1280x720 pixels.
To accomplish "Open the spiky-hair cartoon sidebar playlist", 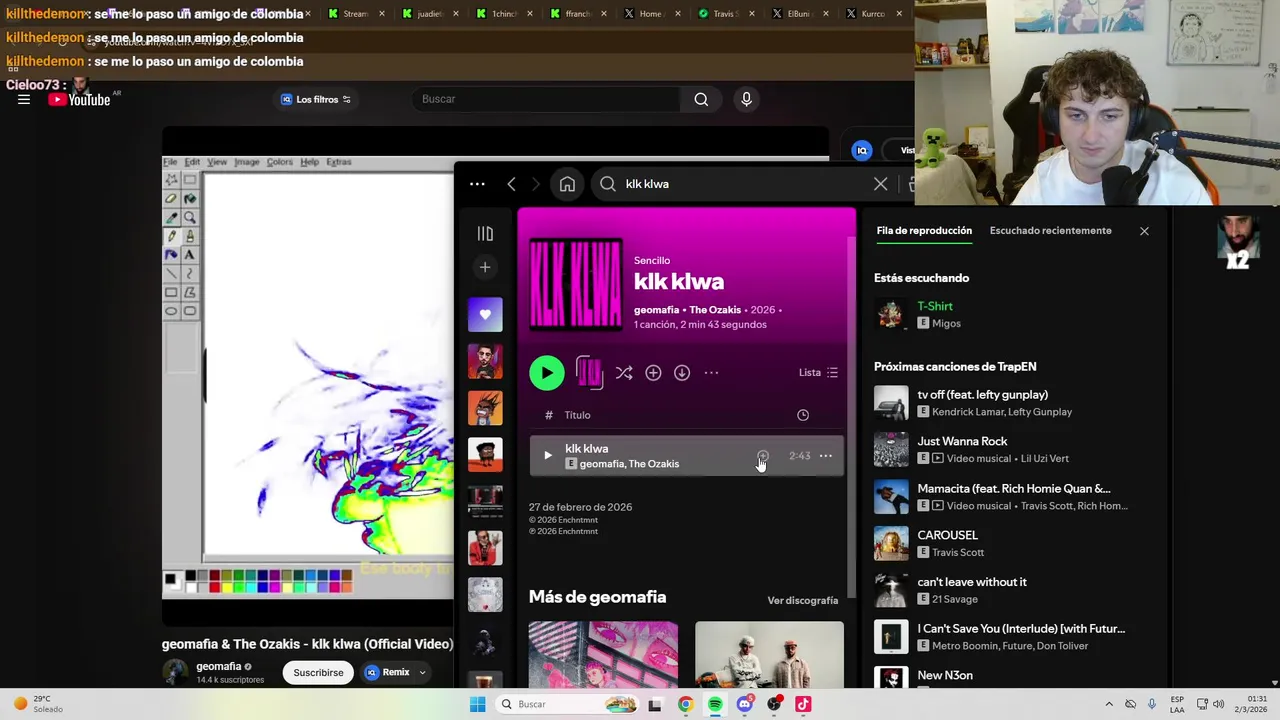I will (485, 408).
